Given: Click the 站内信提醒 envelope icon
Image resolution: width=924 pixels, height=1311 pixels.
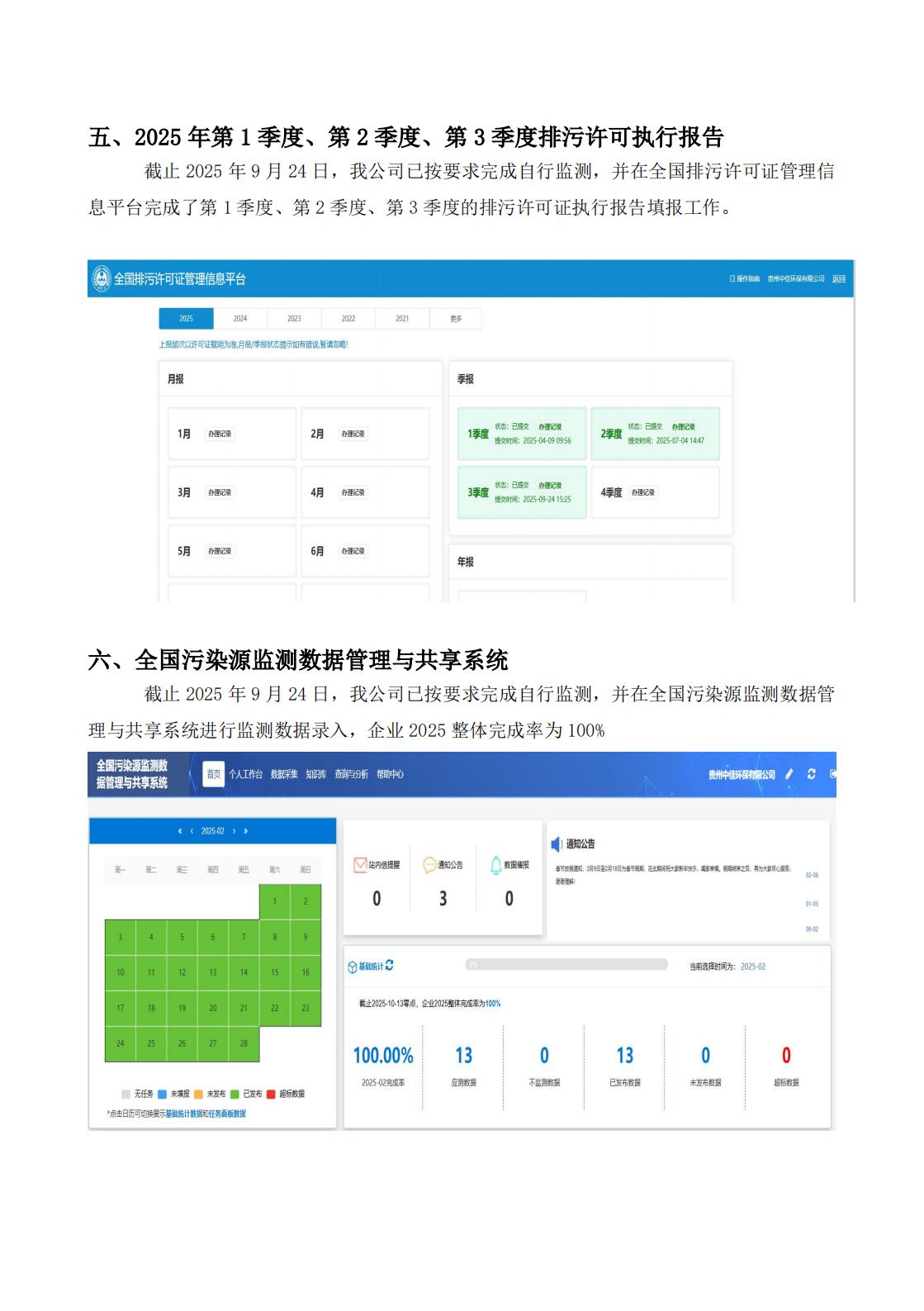Looking at the screenshot, I should (360, 865).
